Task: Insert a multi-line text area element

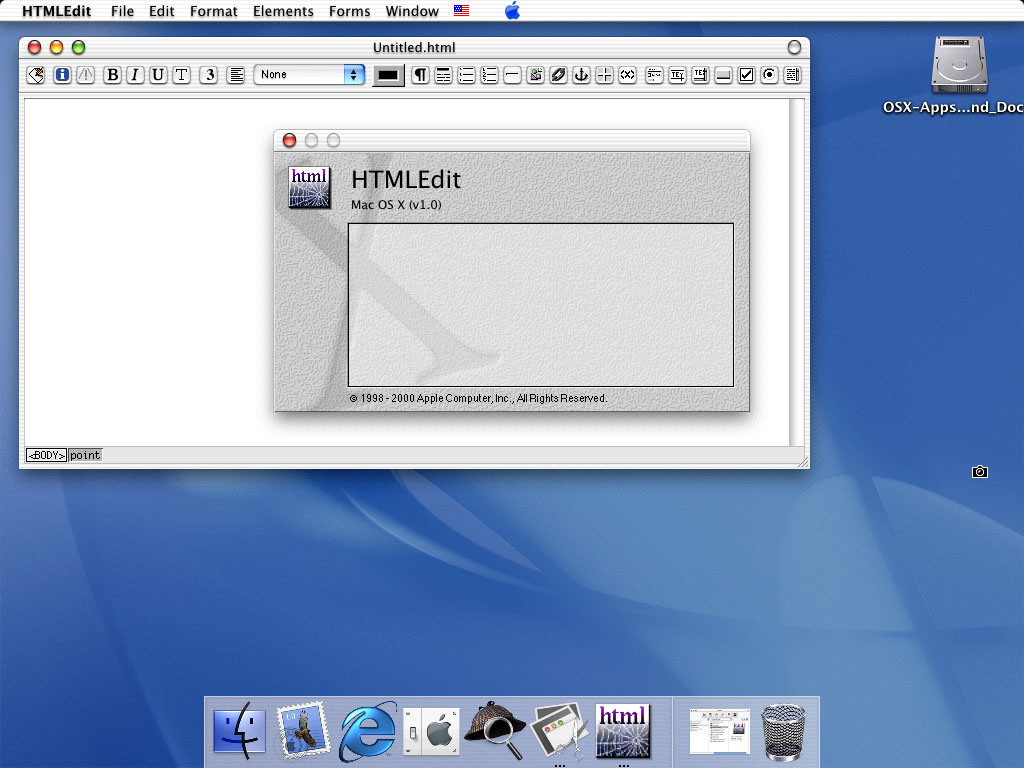Action: coord(700,75)
